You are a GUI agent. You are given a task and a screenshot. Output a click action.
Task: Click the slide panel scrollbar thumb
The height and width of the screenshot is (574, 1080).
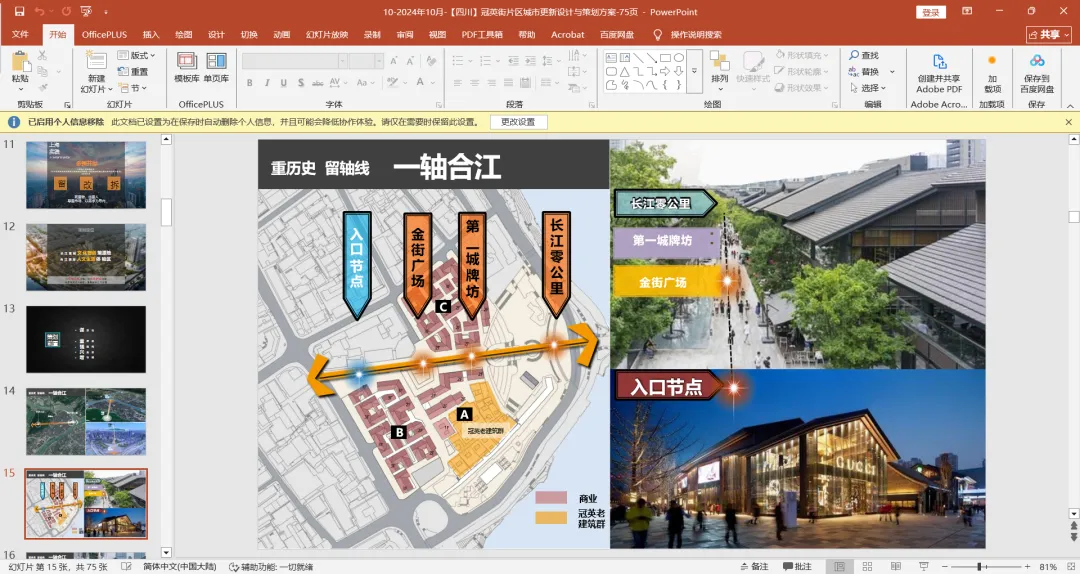(x=166, y=212)
